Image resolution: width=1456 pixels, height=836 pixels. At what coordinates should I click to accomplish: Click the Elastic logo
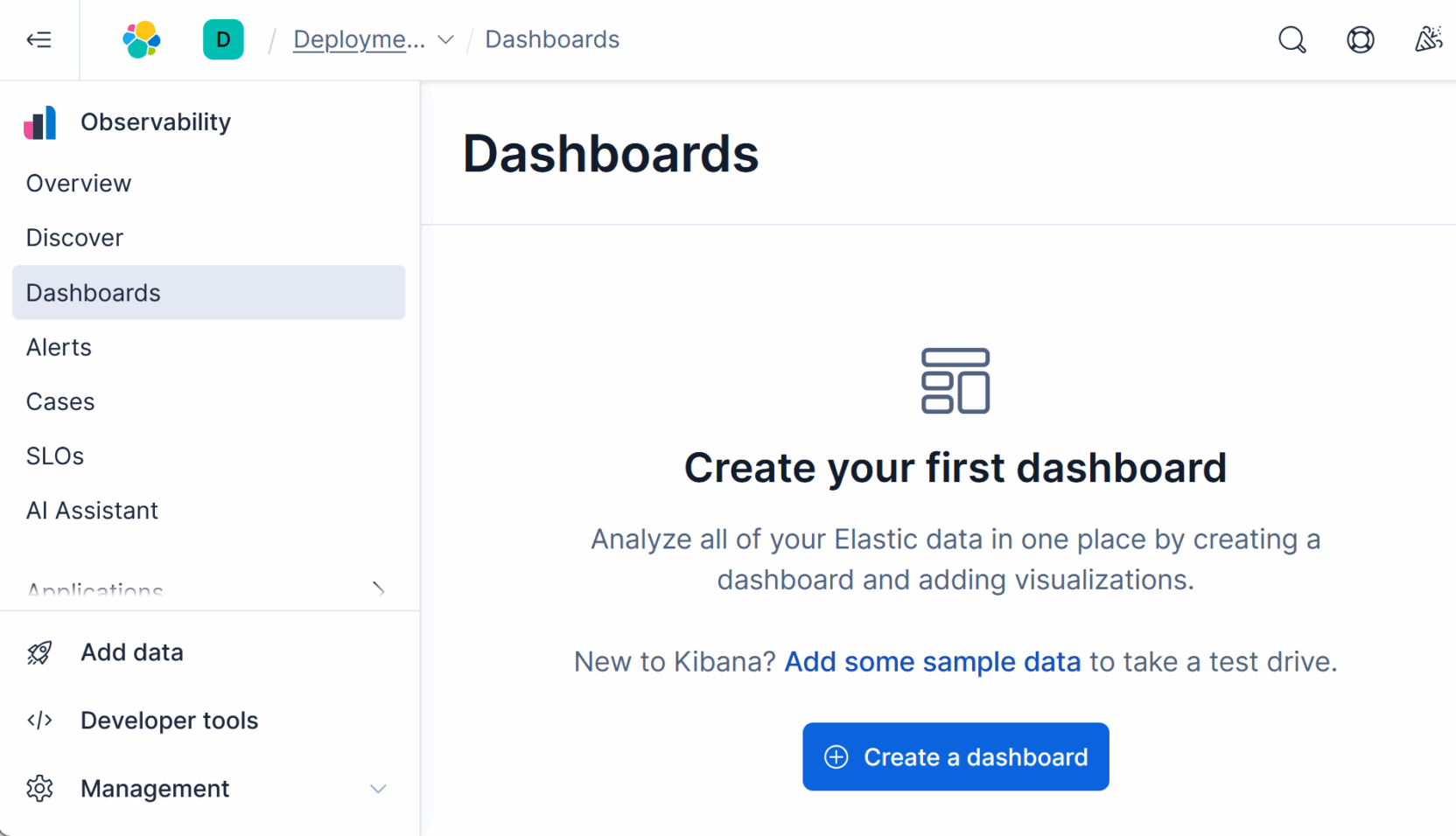coord(141,39)
